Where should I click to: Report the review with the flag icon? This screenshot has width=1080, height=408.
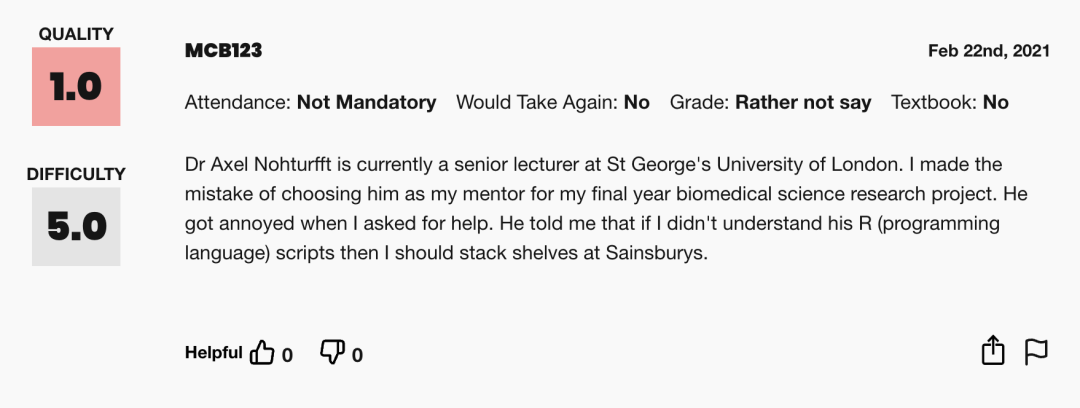click(1036, 351)
